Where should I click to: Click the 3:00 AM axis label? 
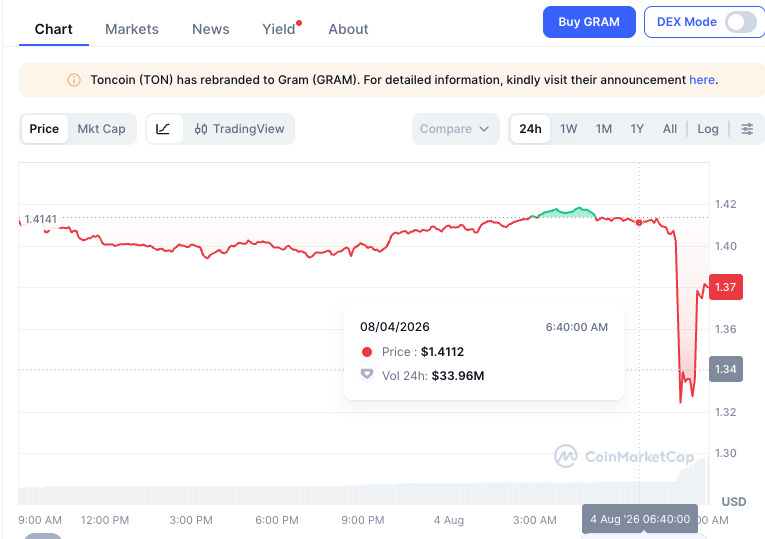point(535,520)
